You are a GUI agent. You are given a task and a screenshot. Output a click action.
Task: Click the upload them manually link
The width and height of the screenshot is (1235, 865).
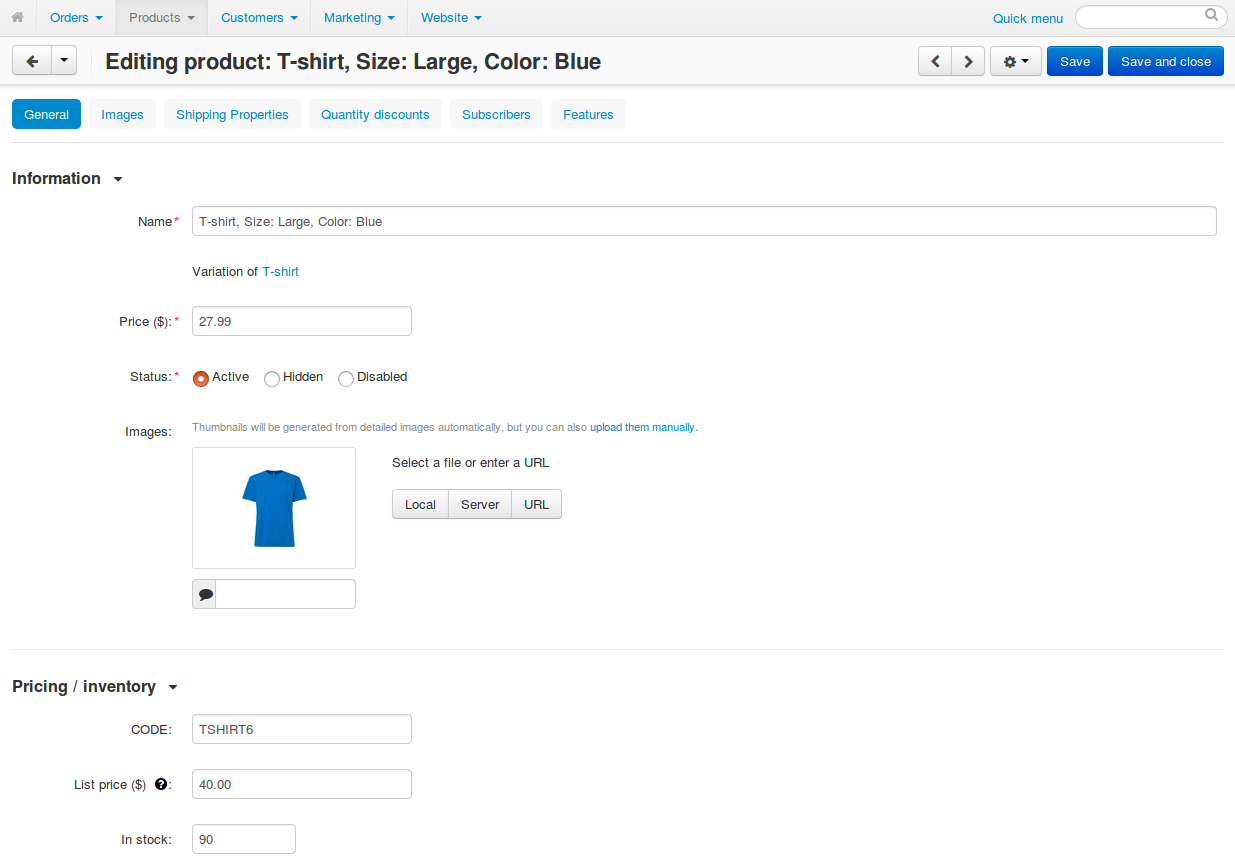click(642, 427)
